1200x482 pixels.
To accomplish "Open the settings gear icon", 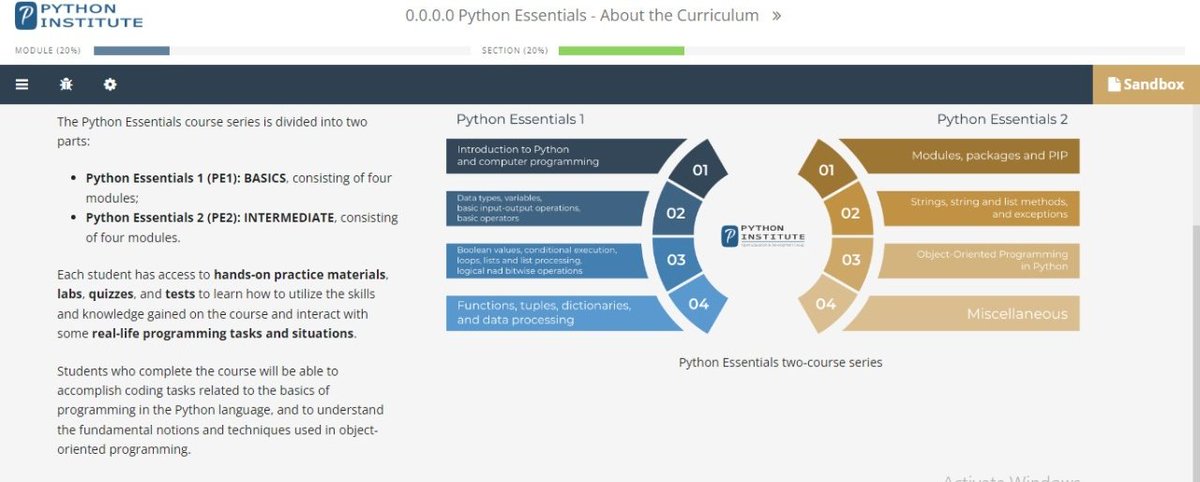I will click(111, 85).
